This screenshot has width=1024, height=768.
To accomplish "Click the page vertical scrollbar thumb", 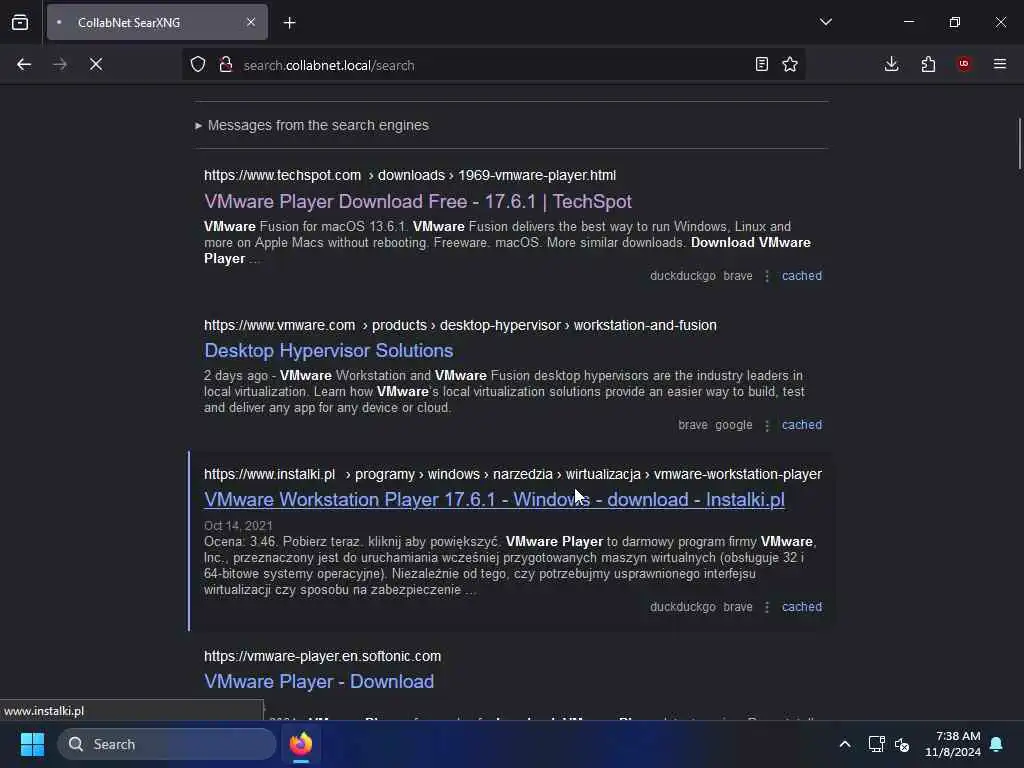I will (x=1019, y=144).
